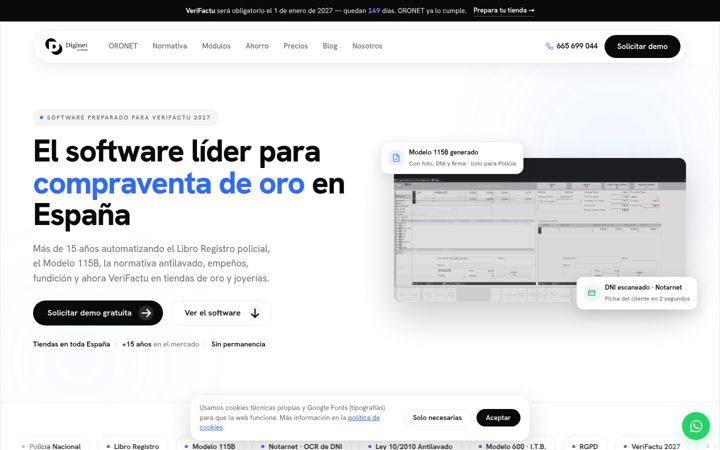
Task: Follow the Prepara tu tienda banner link
Action: coord(504,10)
